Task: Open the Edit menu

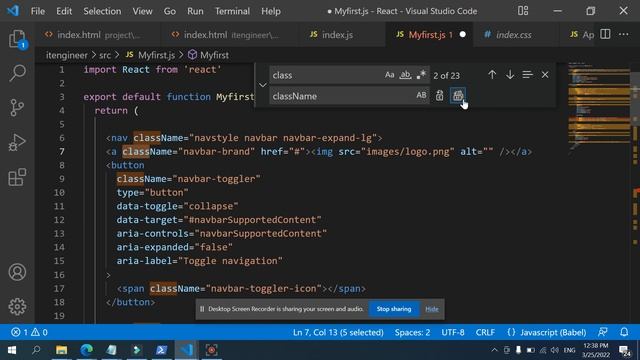Action: (x=64, y=11)
